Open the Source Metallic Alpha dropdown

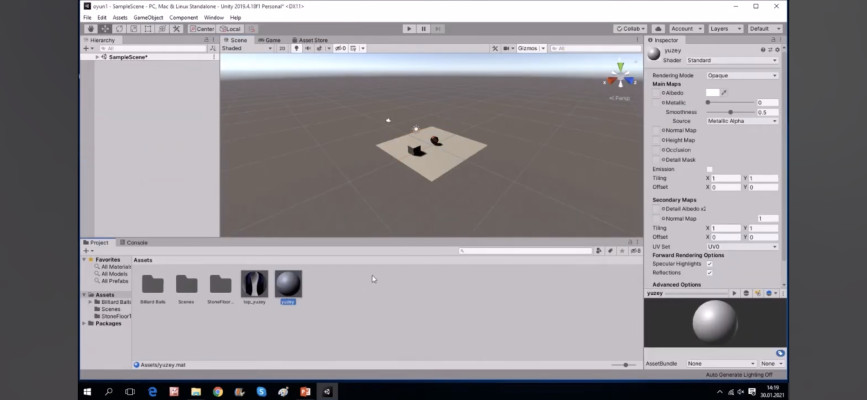(x=742, y=121)
